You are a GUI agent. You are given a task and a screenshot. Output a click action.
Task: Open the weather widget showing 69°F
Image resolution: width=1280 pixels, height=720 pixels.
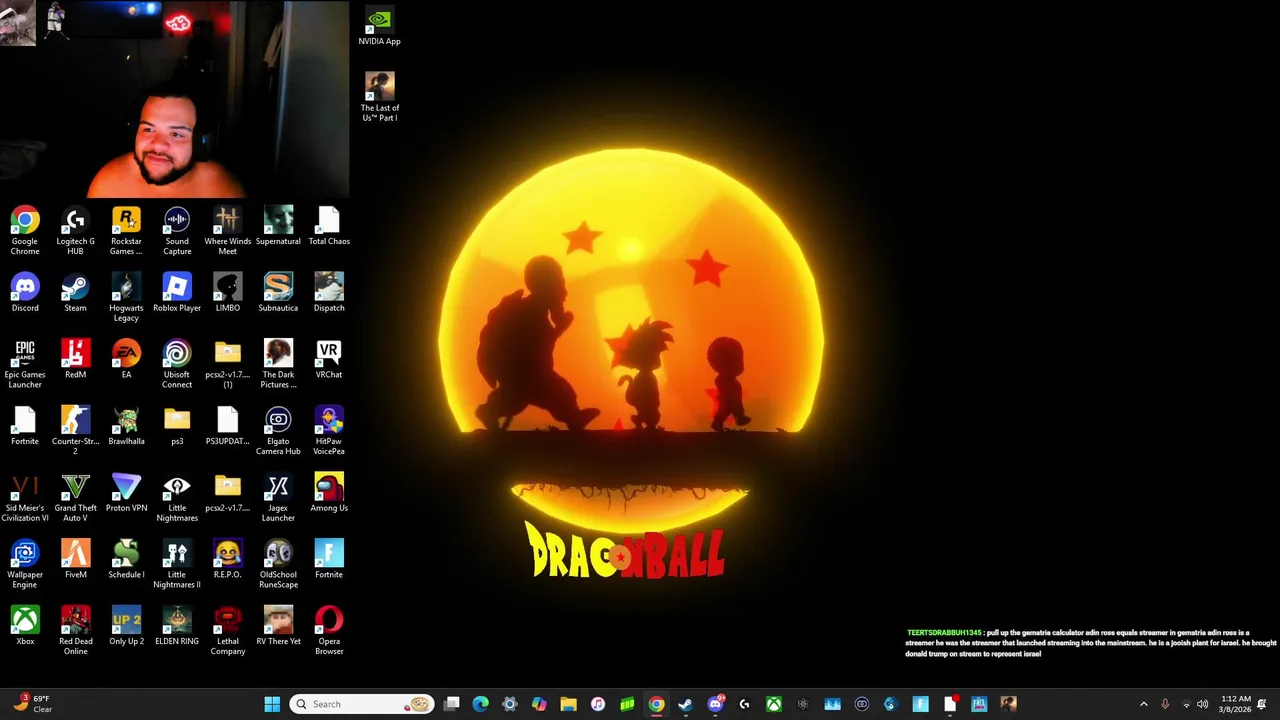32,704
